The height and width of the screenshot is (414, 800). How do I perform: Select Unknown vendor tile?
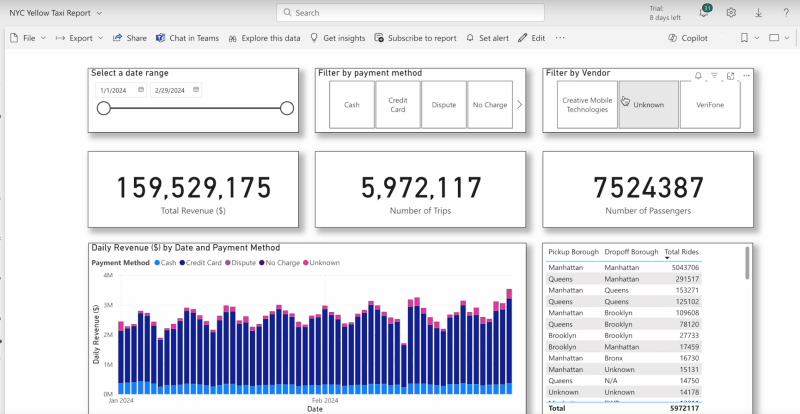(649, 105)
